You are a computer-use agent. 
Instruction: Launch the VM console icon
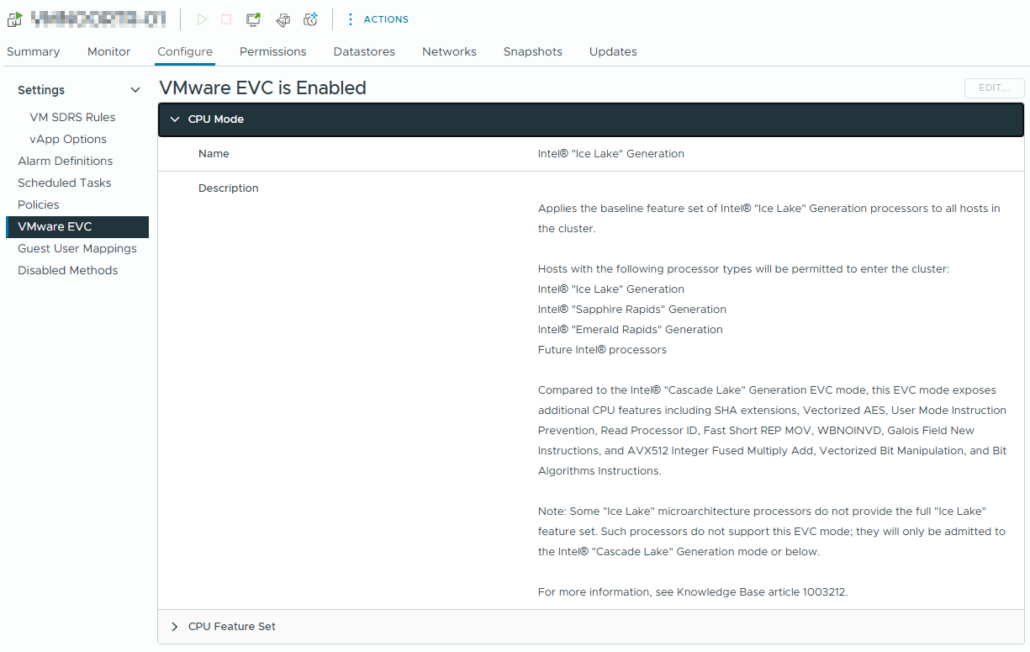click(x=254, y=19)
